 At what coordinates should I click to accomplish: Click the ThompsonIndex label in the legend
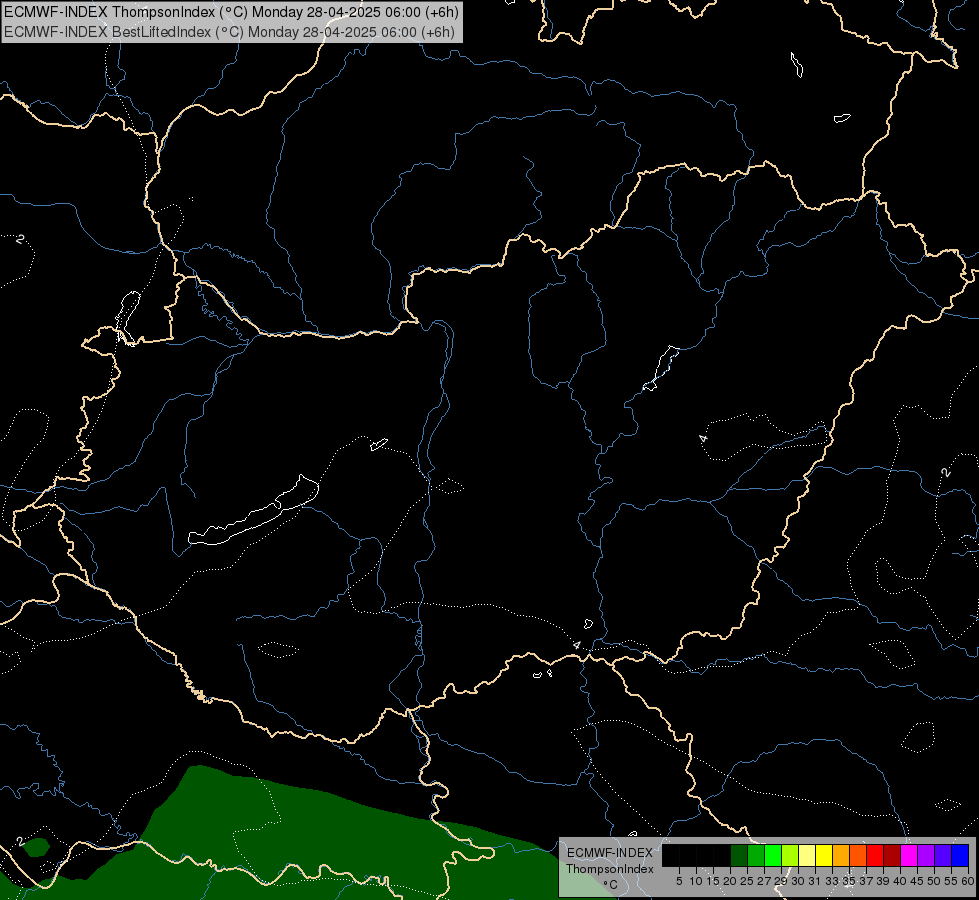[x=609, y=869]
